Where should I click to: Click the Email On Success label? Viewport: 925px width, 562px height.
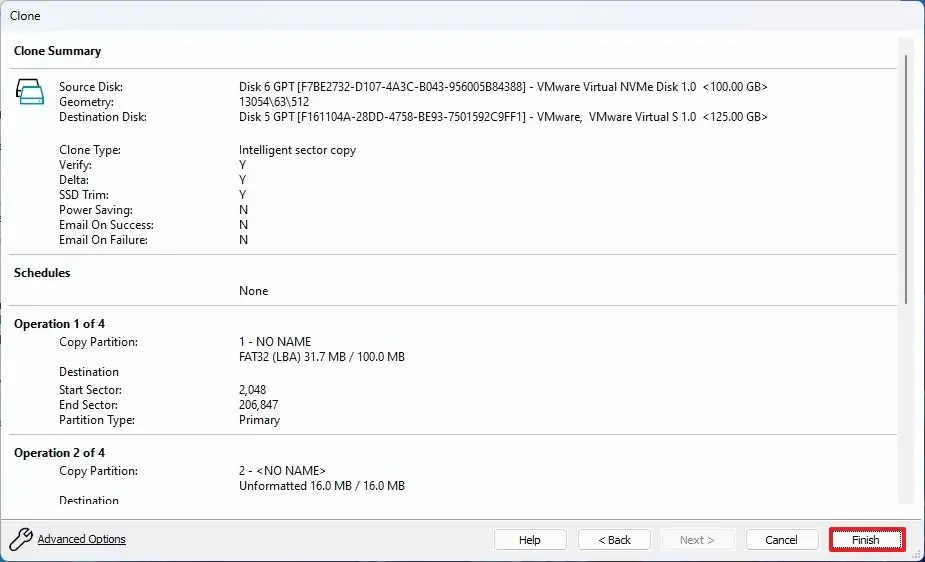(x=106, y=225)
